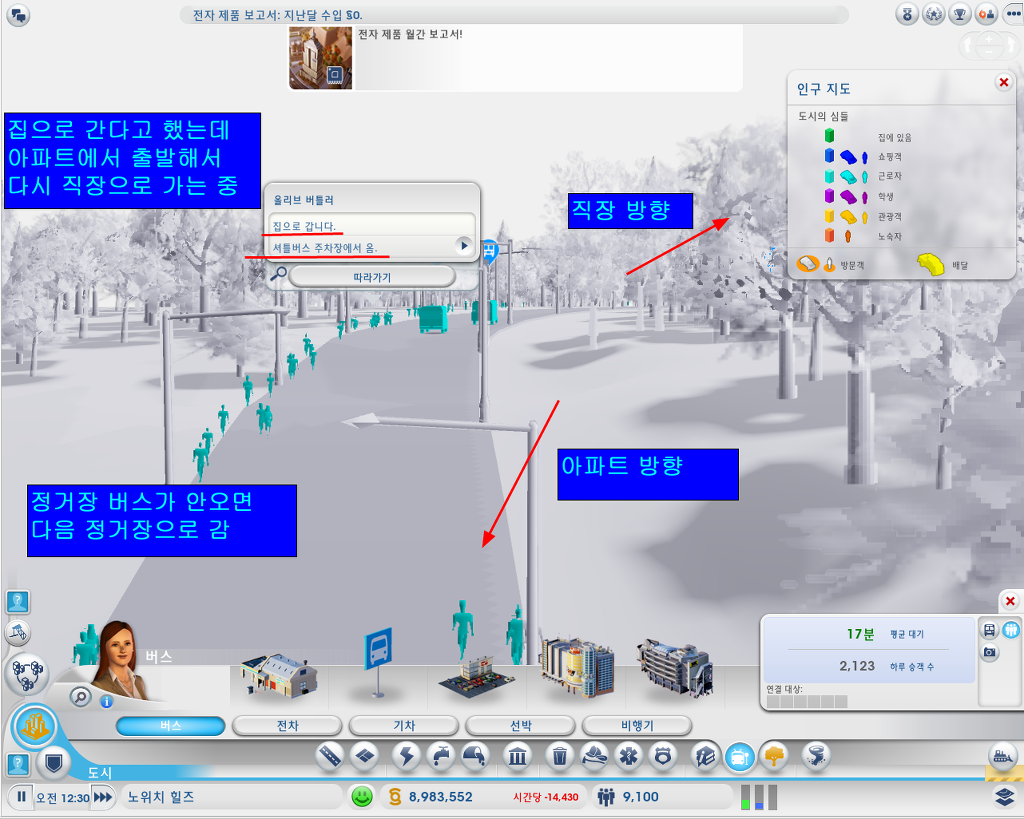Toggle the bus view in transit panel
Screen dimensions: 1024x819
990,630
